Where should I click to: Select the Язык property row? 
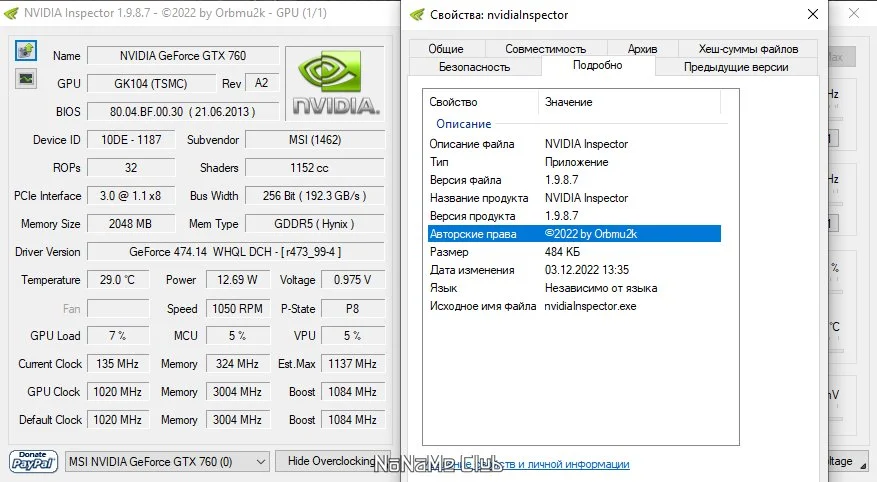tap(574, 287)
